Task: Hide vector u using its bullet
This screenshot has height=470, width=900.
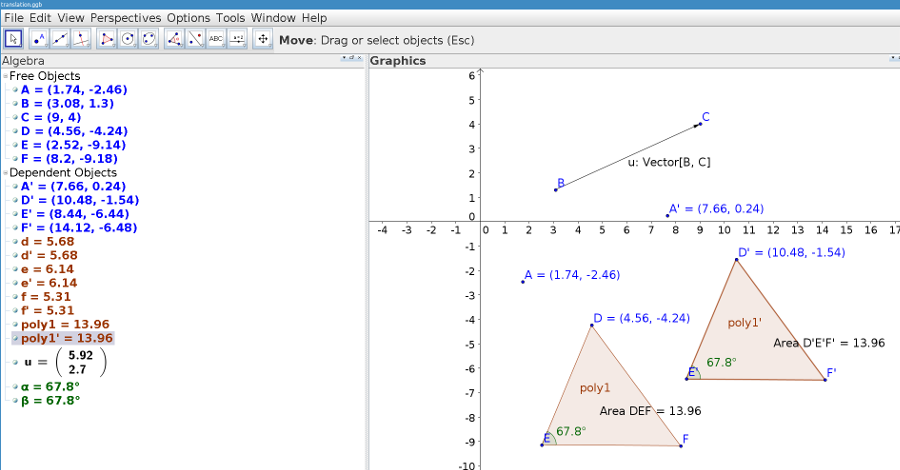Action: [x=15, y=362]
